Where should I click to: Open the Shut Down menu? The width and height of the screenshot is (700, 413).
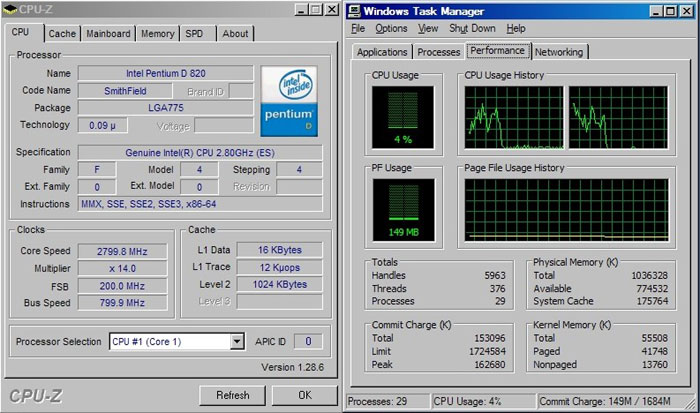pos(472,29)
